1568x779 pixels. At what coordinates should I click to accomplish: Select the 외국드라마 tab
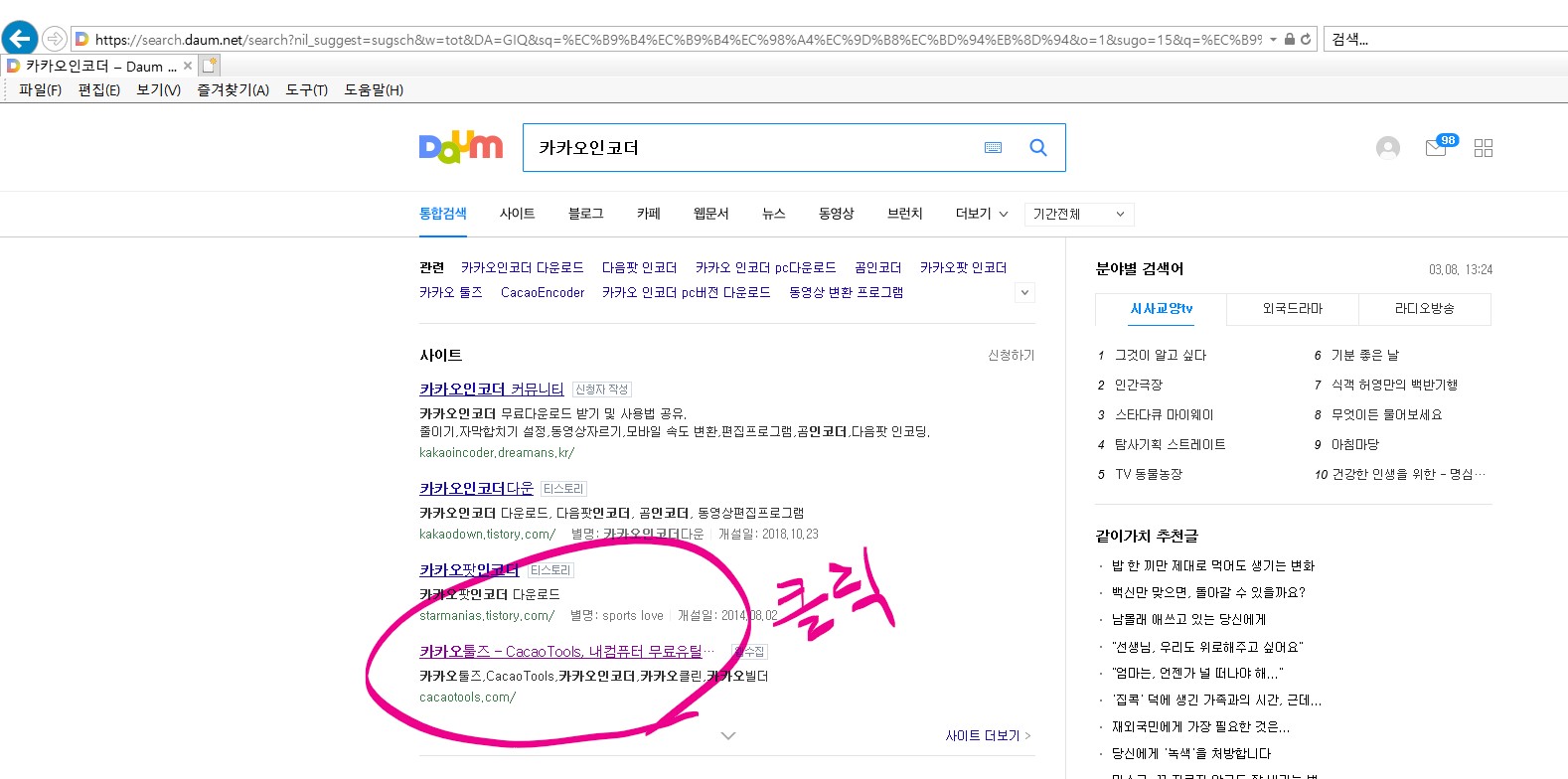[x=1293, y=309]
